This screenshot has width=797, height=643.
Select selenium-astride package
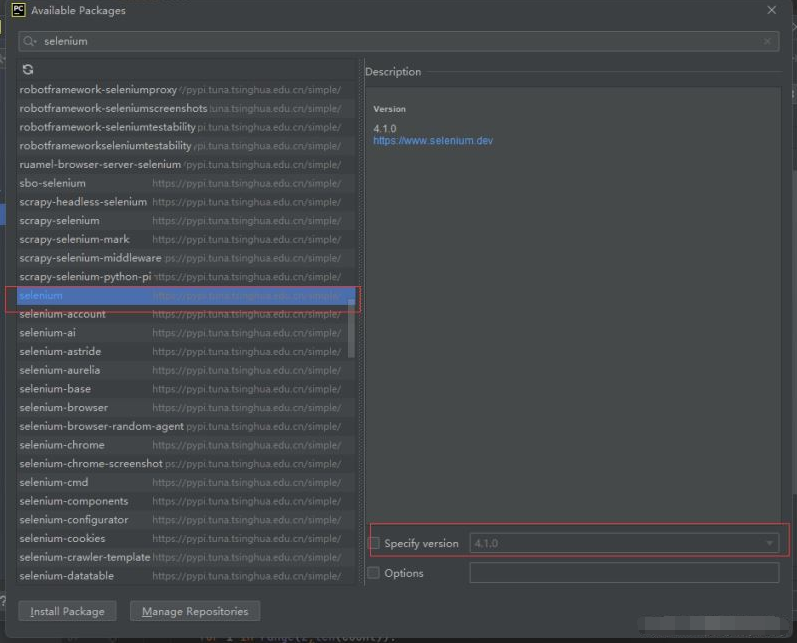[186, 351]
